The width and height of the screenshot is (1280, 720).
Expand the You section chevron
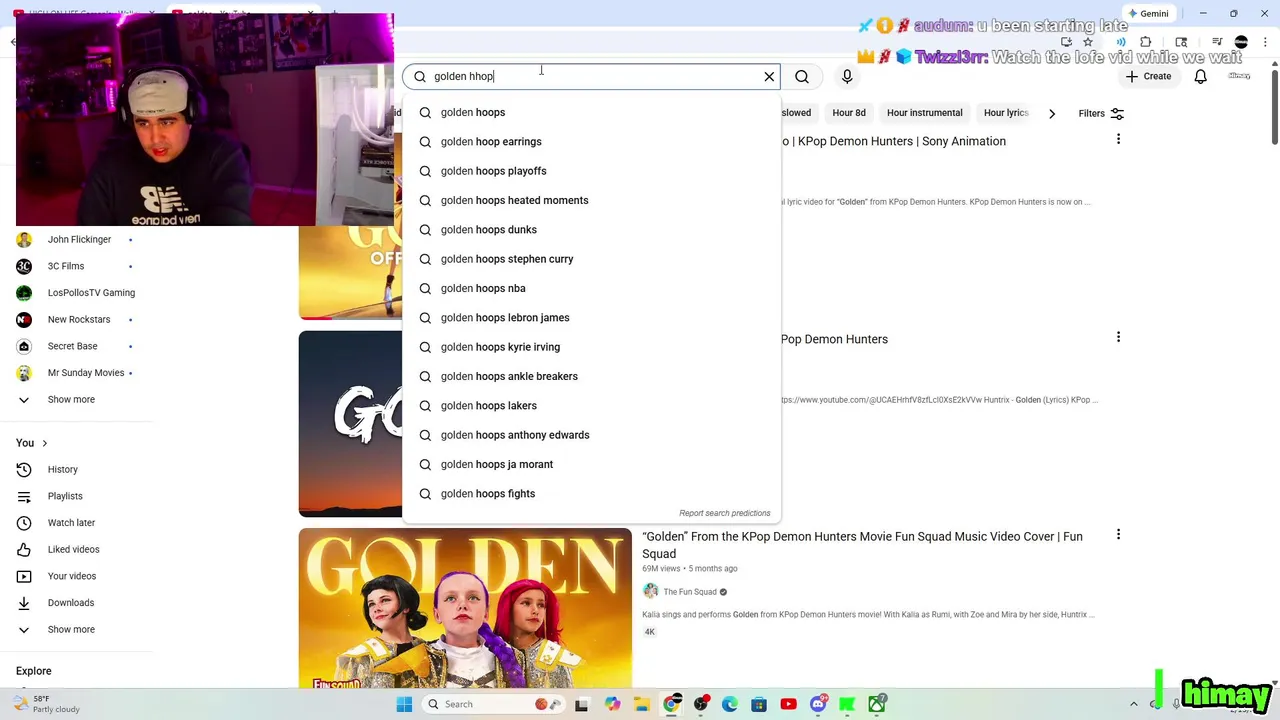pos(44,443)
